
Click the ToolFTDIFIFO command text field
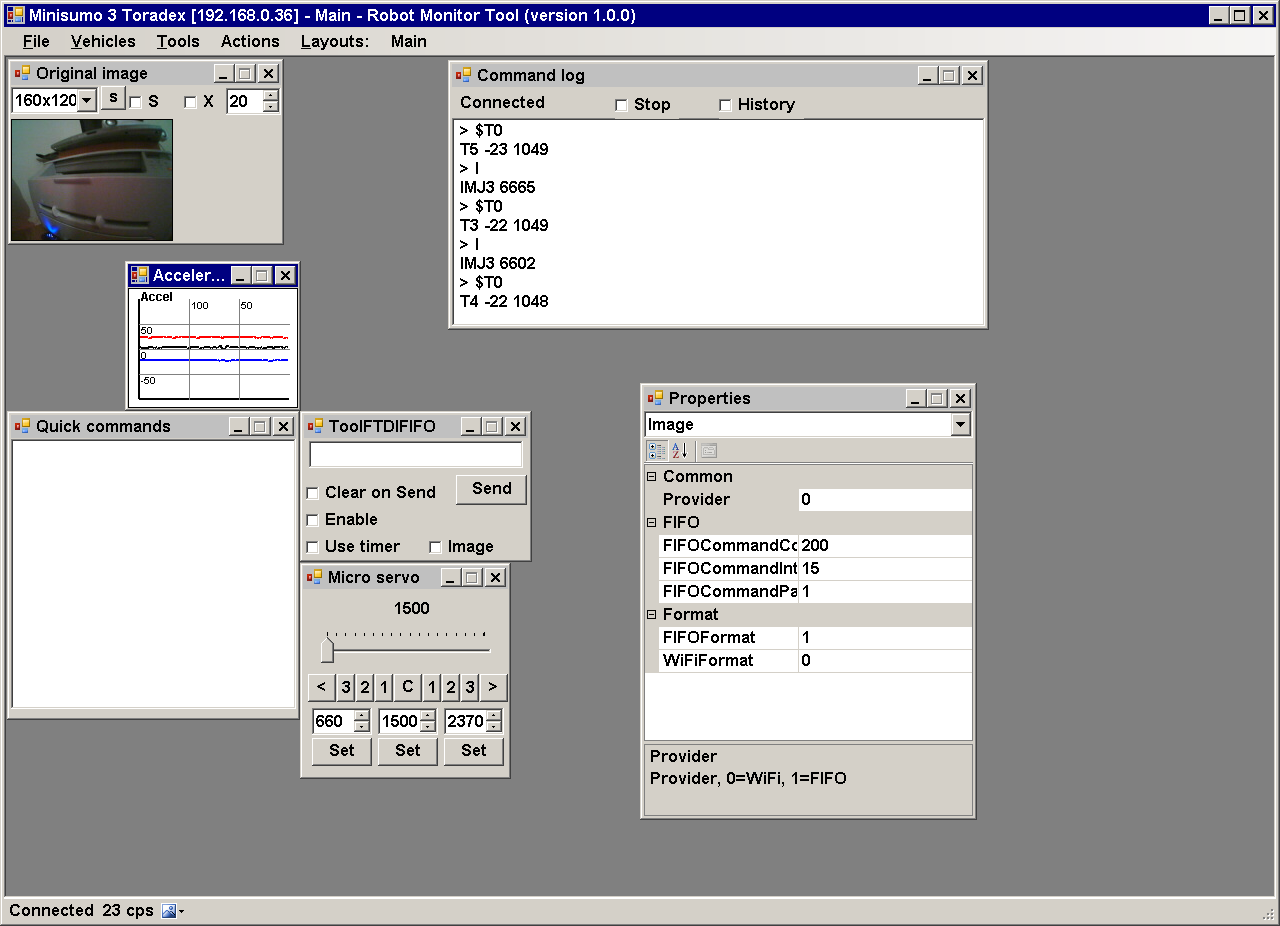tap(415, 455)
